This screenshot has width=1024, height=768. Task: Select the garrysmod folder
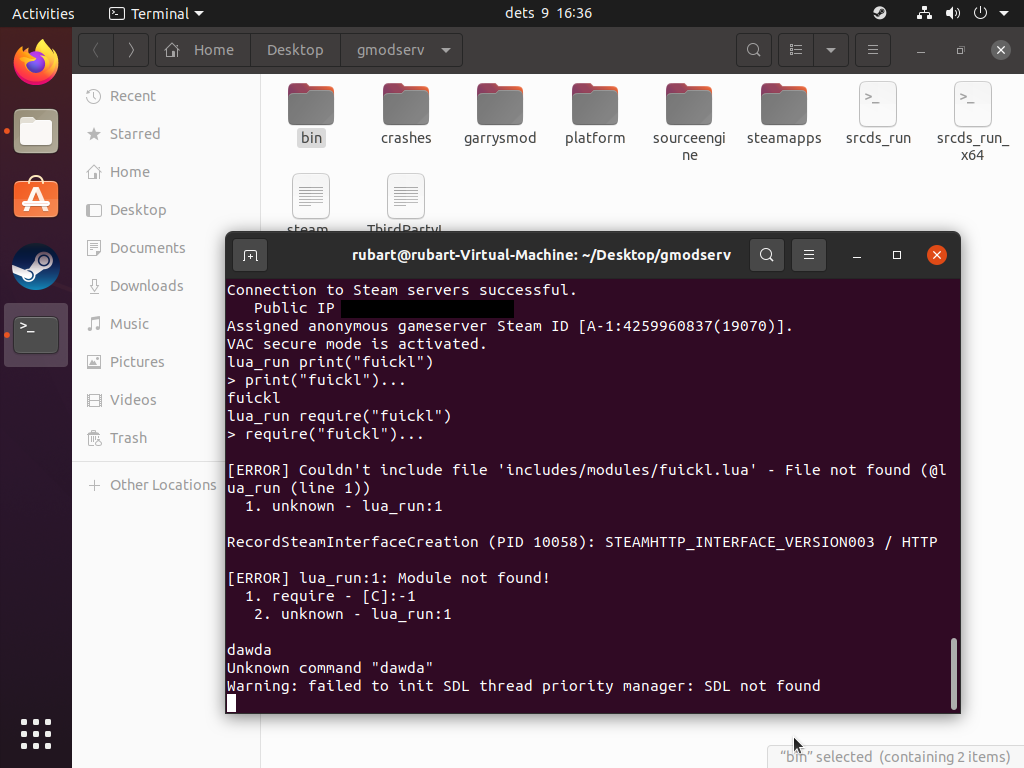[x=500, y=114]
